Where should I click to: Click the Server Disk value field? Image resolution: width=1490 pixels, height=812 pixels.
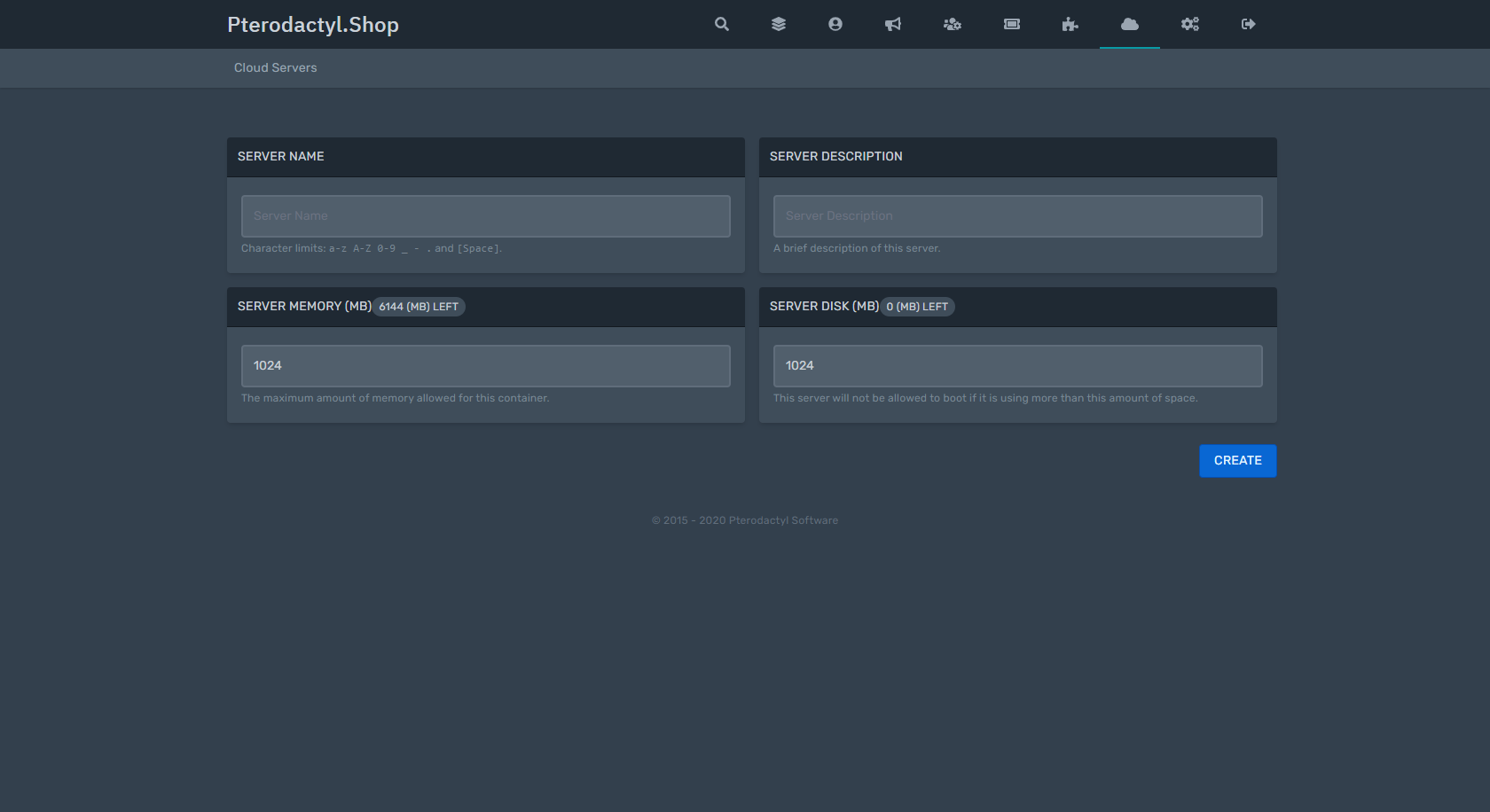pyautogui.click(x=1018, y=366)
